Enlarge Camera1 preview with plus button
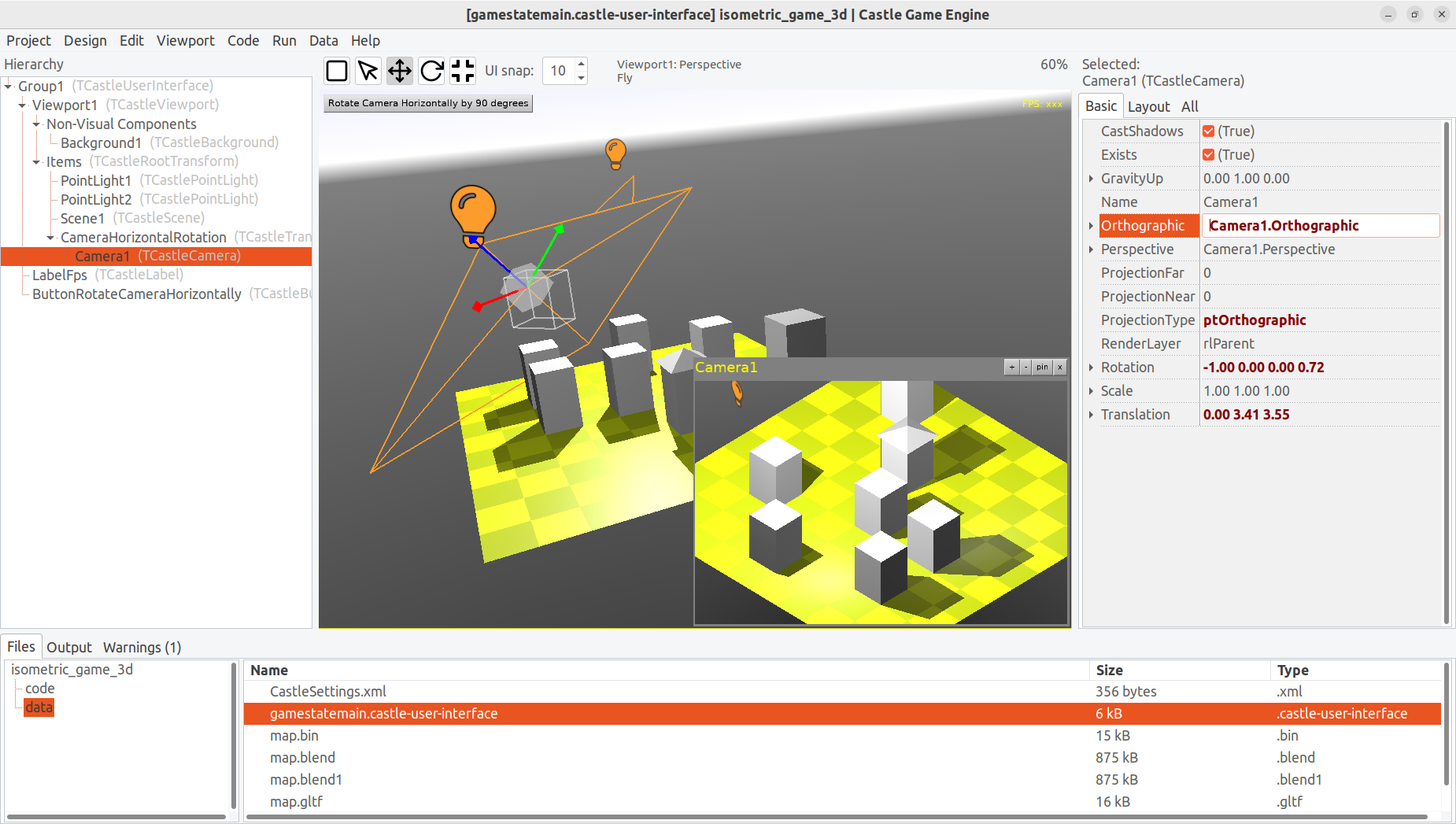The image size is (1456, 824). 1012,368
